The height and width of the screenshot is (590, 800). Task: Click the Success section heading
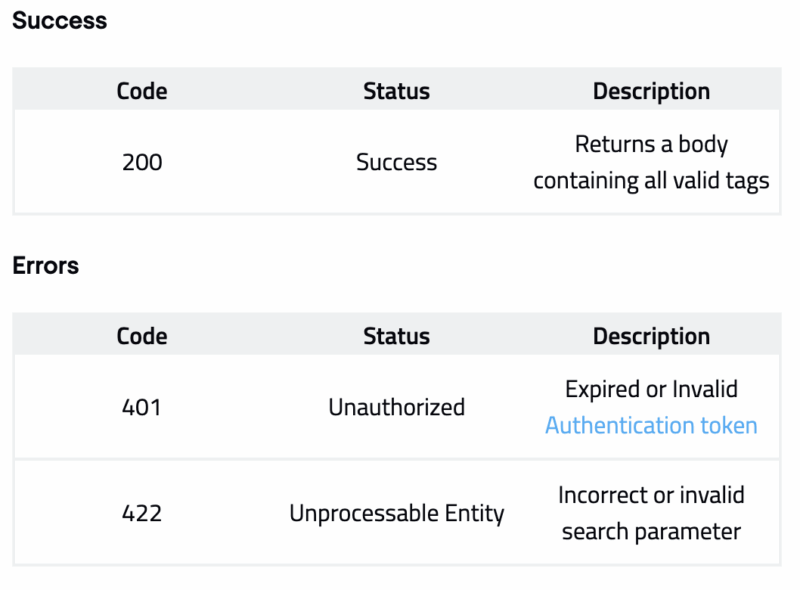click(59, 20)
